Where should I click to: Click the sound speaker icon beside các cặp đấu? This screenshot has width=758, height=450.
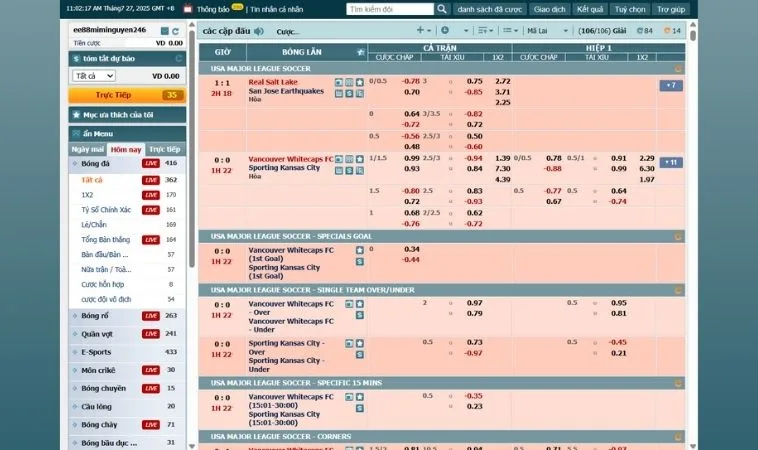[259, 31]
